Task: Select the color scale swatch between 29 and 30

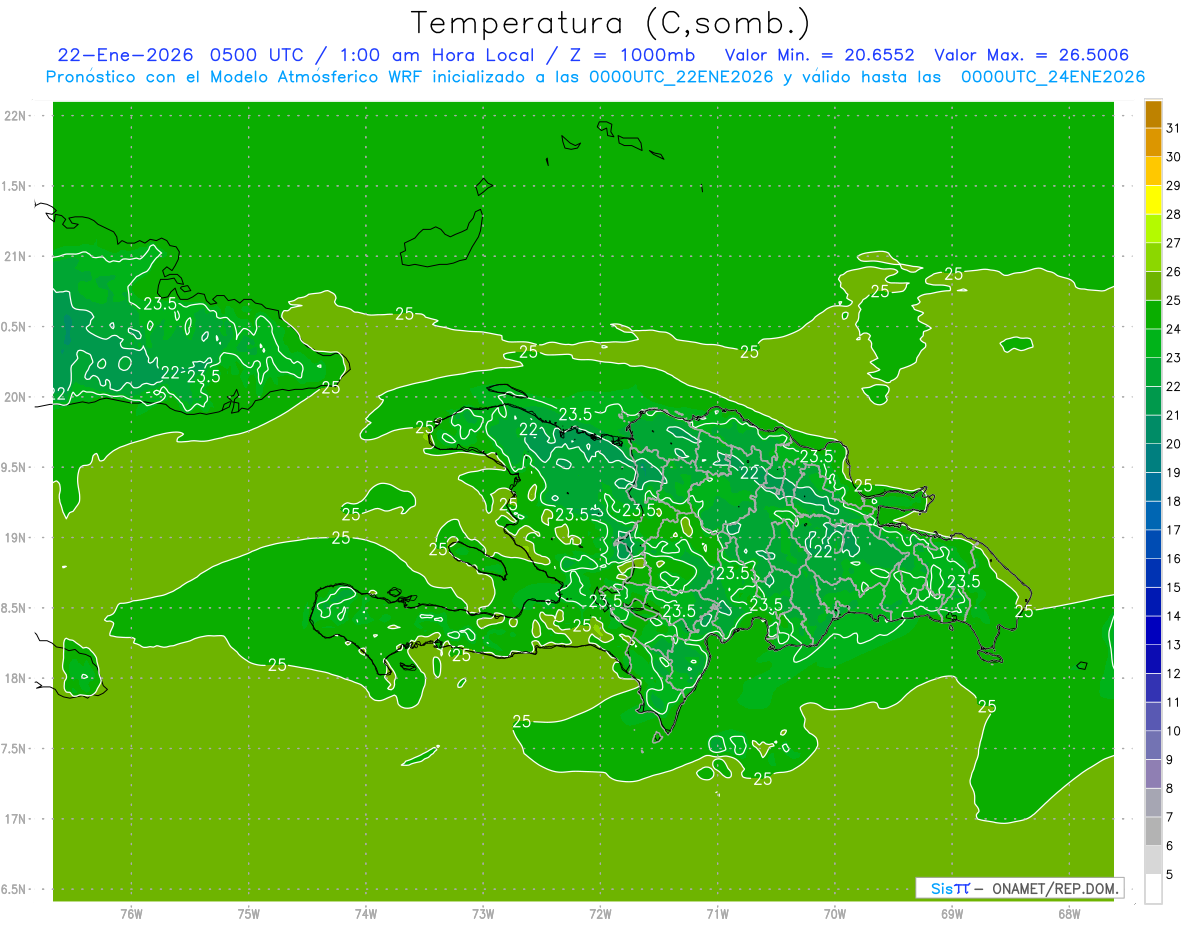Action: 1153,171
